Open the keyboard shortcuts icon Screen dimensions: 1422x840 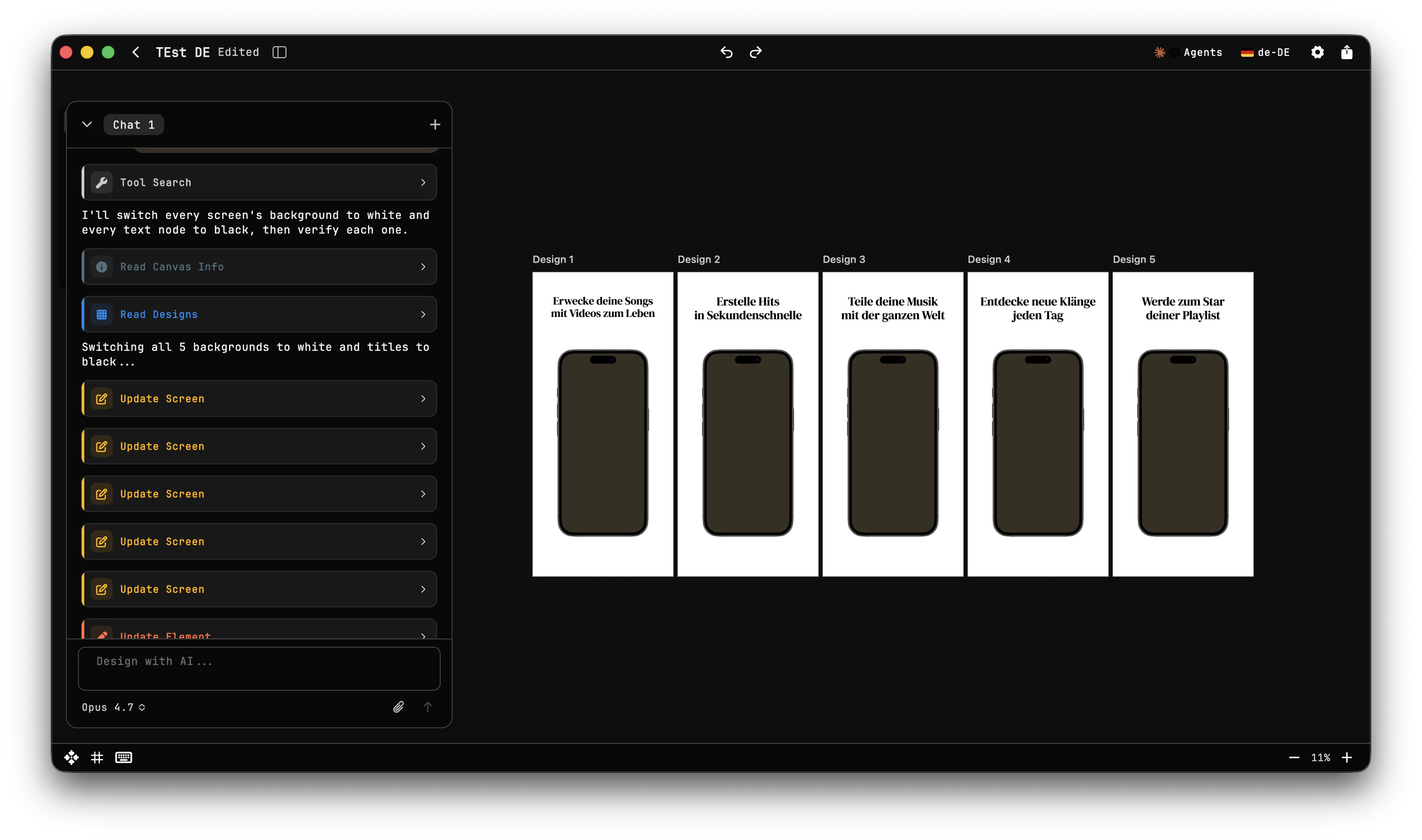[x=123, y=757]
